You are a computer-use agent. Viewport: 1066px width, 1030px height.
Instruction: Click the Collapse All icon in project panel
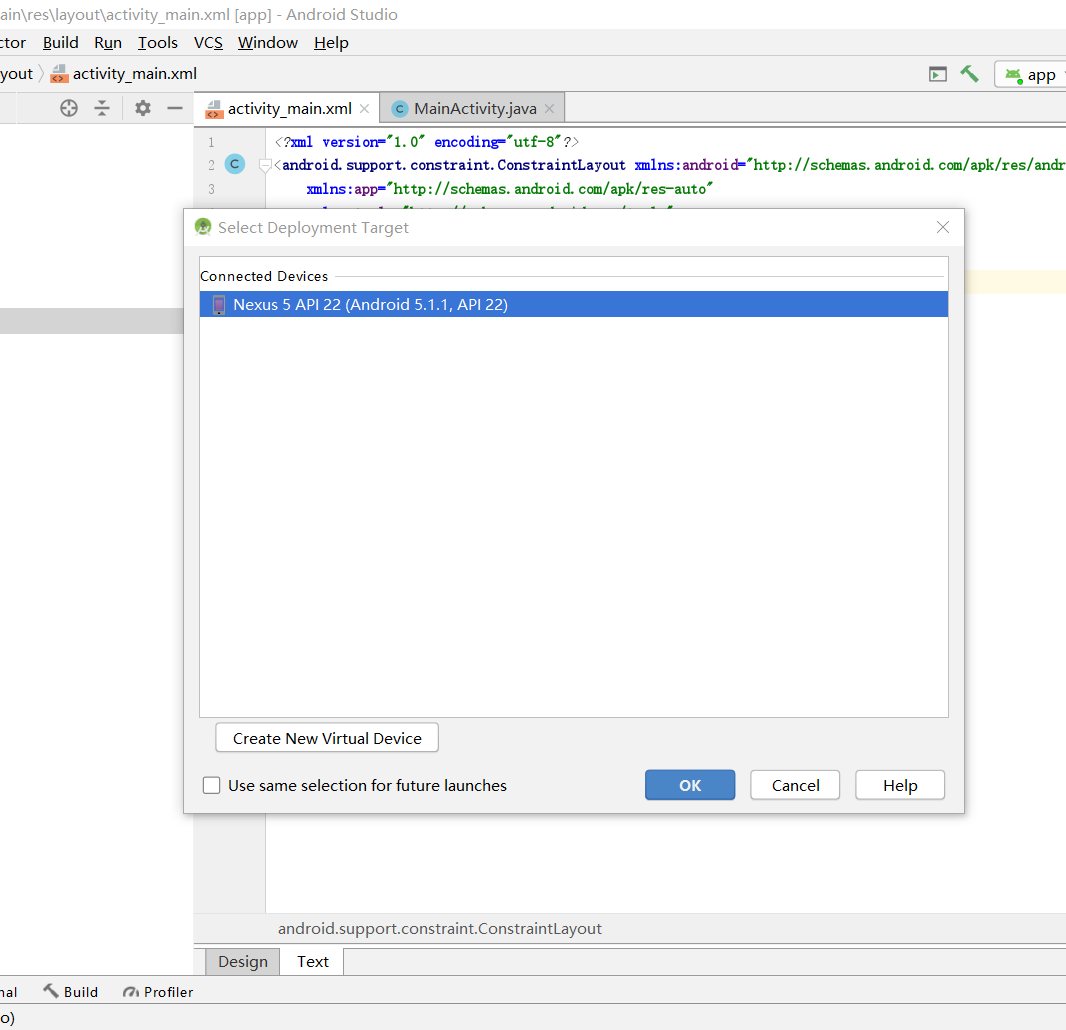[102, 108]
